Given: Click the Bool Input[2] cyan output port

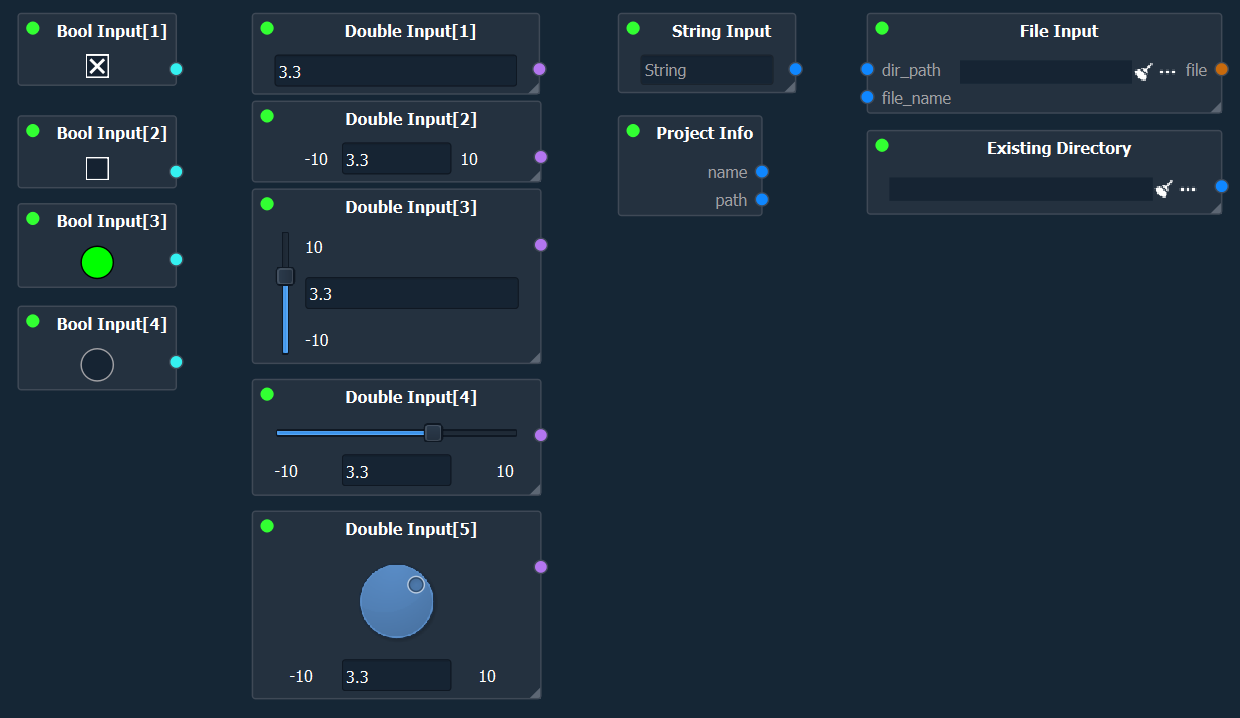Looking at the screenshot, I should point(176,171).
